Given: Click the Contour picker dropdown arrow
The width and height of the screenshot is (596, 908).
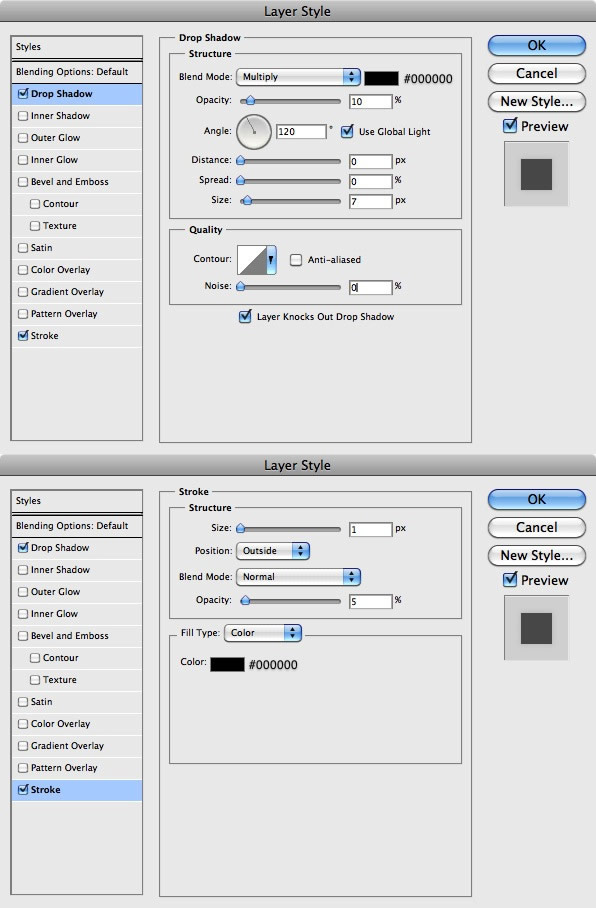Looking at the screenshot, I should (x=271, y=260).
